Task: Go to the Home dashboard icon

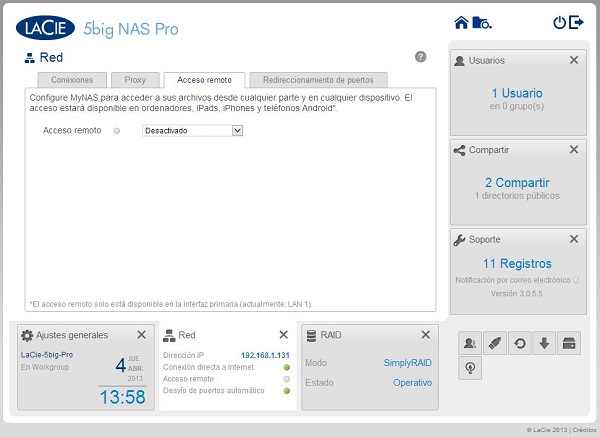Action: (461, 23)
